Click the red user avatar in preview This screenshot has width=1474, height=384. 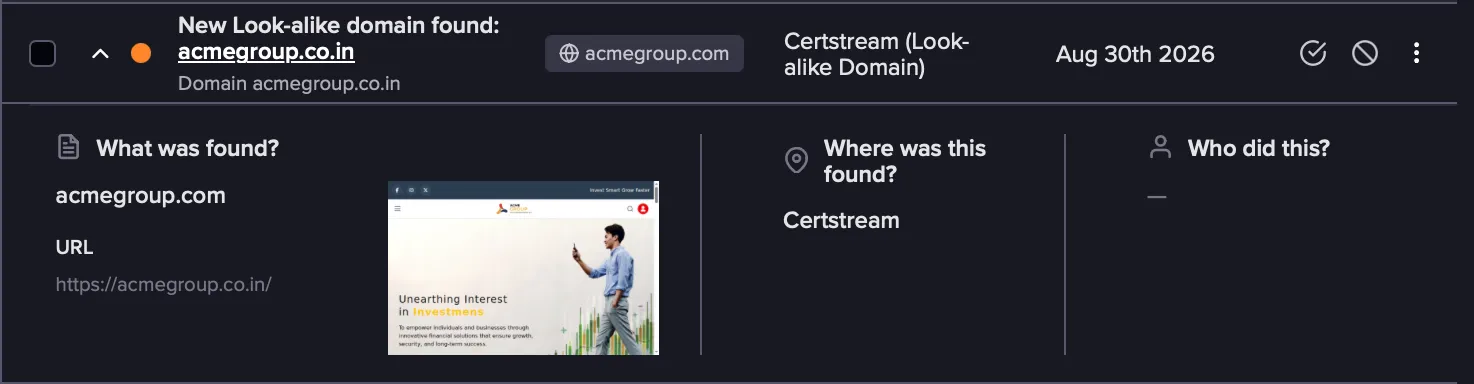pyautogui.click(x=643, y=209)
